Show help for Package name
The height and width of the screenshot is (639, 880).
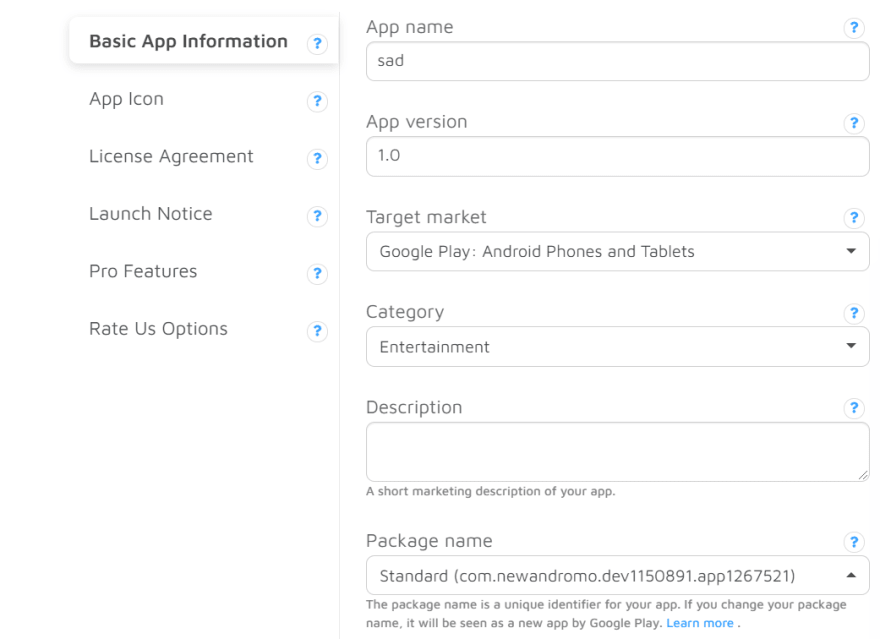tap(854, 542)
